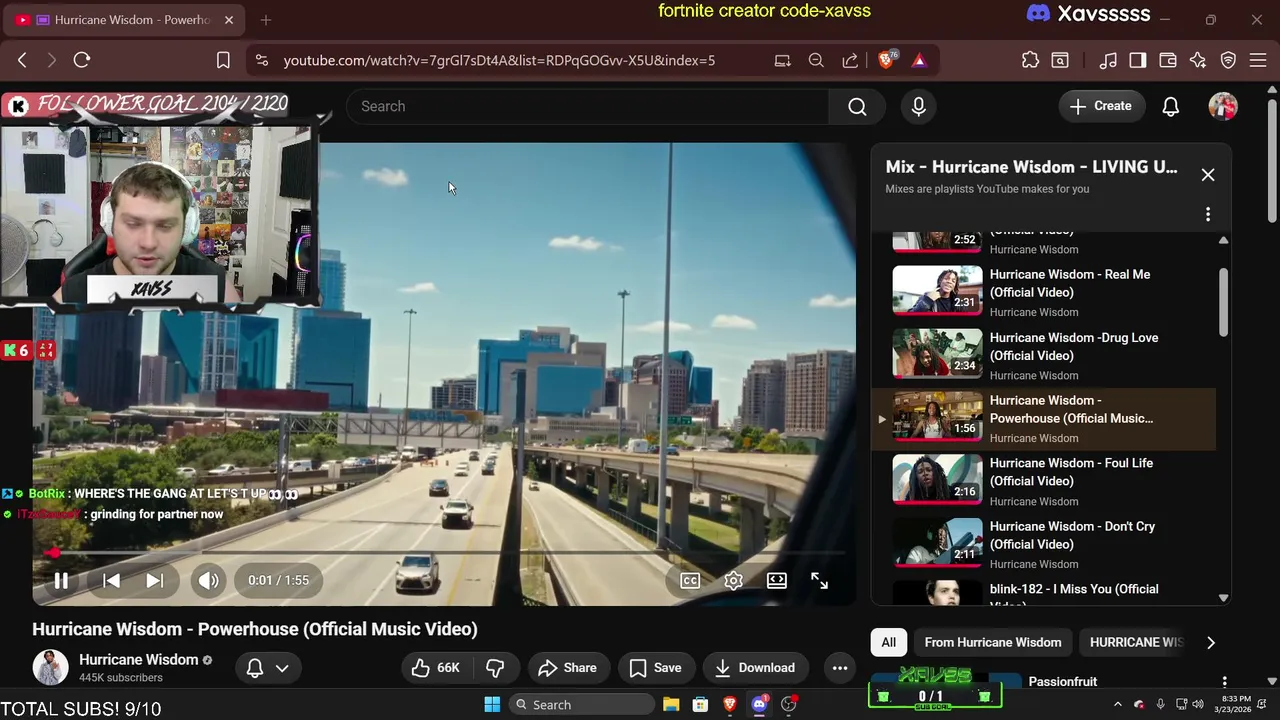Open File Explorer from taskbar
Image resolution: width=1280 pixels, height=720 pixels.
(x=671, y=705)
